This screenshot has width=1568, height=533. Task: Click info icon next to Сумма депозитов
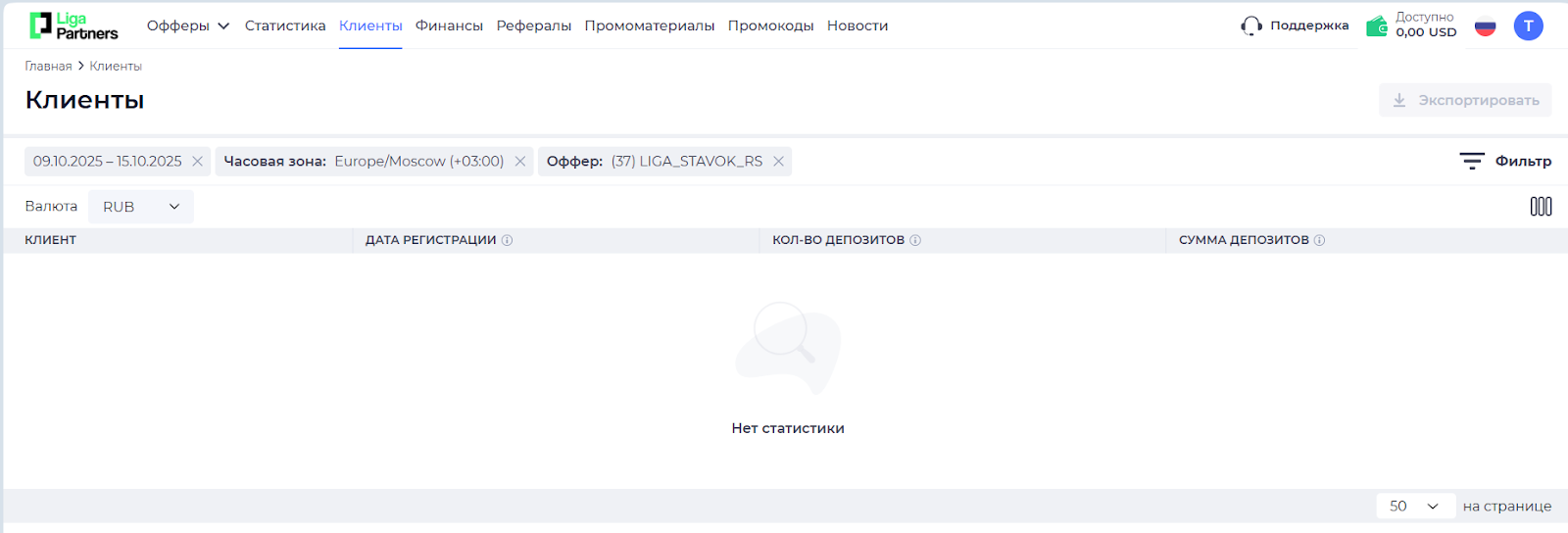coord(1320,240)
